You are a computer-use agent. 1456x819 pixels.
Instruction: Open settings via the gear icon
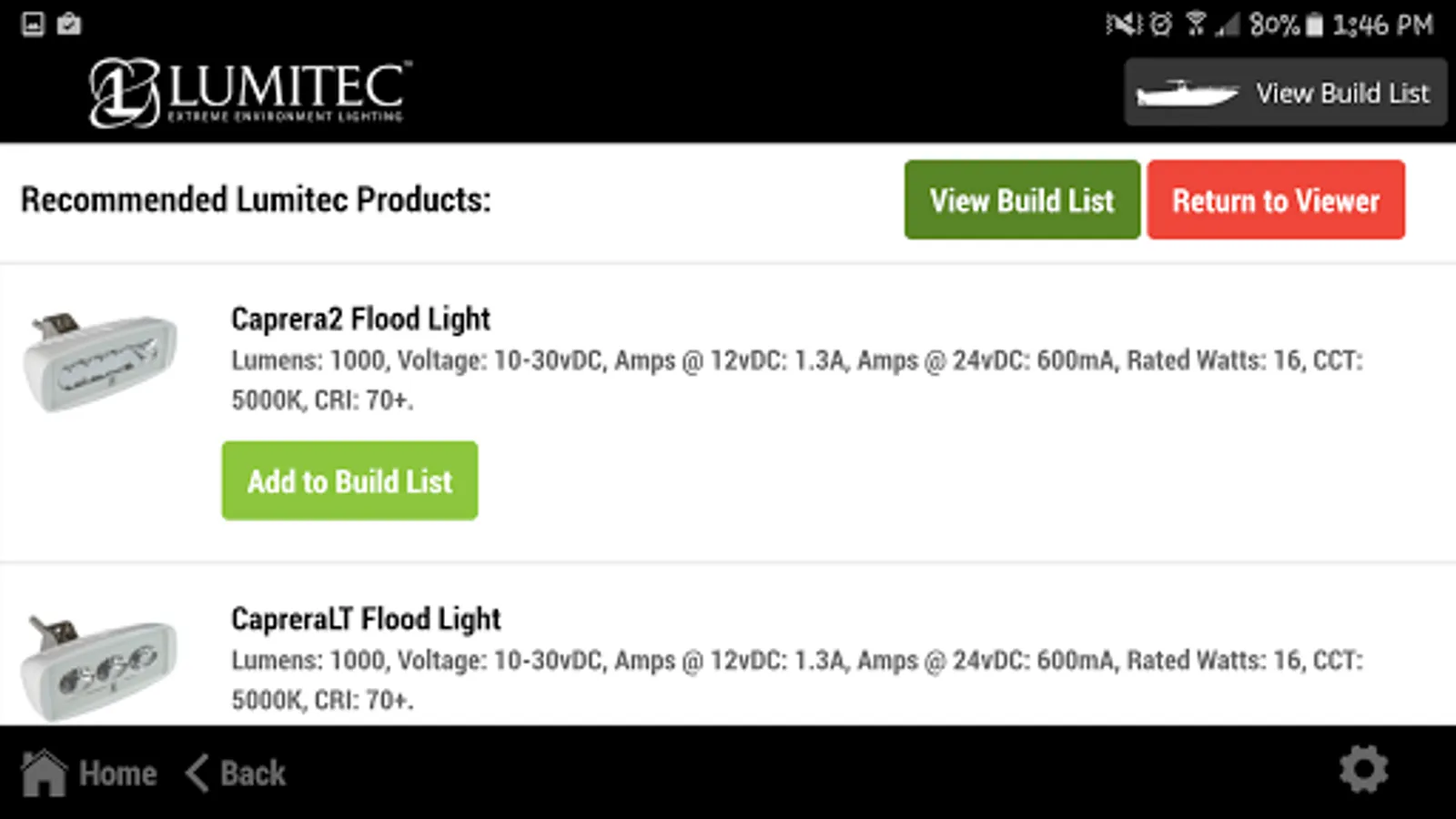tap(1363, 771)
